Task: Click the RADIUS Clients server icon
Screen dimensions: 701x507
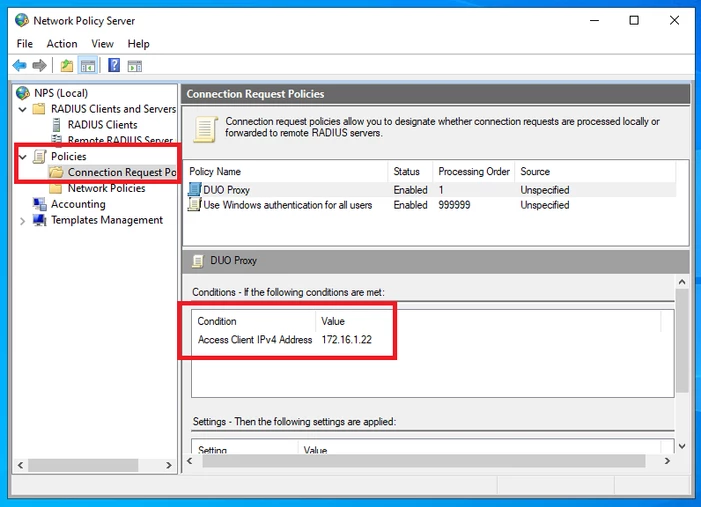Action: [56, 125]
